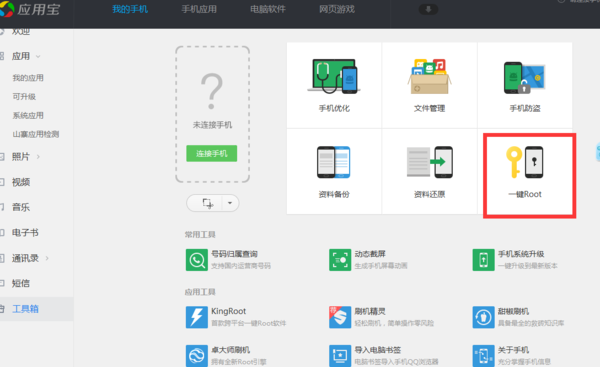Screen dimensions: 600x367
Task: Click the 生成手机屏幕动画 description text
Action: point(381,266)
